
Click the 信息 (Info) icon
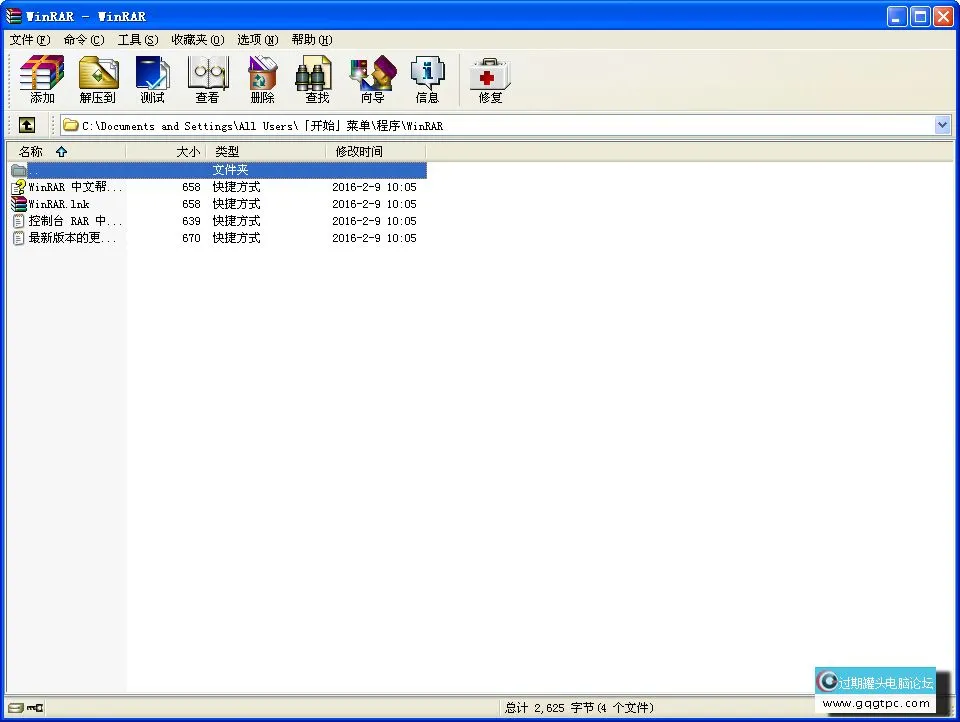[x=428, y=78]
